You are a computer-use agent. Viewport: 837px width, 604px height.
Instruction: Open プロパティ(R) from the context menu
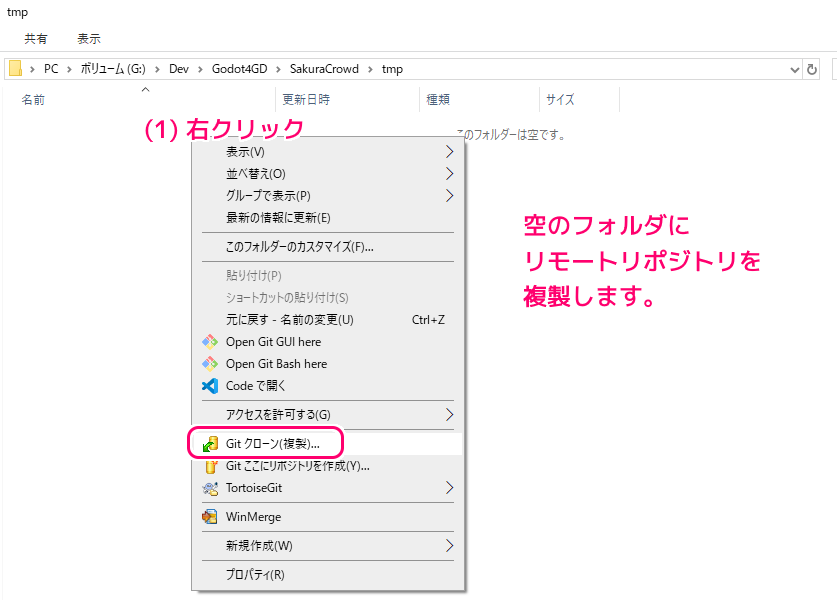point(255,575)
